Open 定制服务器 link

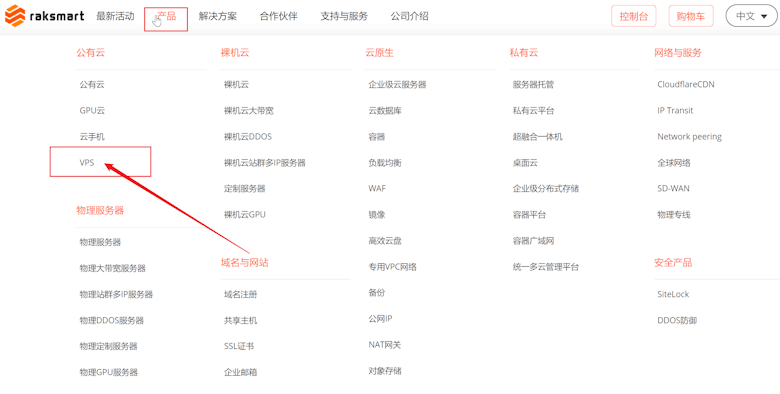click(244, 189)
